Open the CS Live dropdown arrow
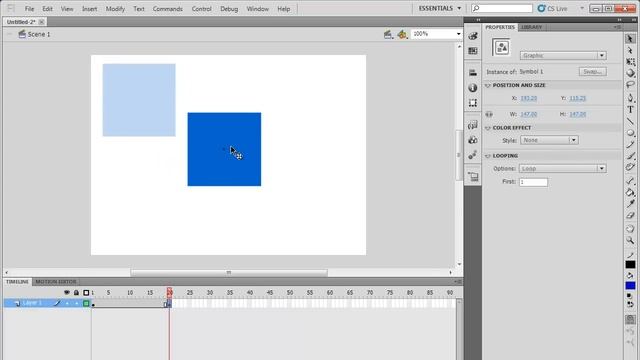 (x=582, y=8)
